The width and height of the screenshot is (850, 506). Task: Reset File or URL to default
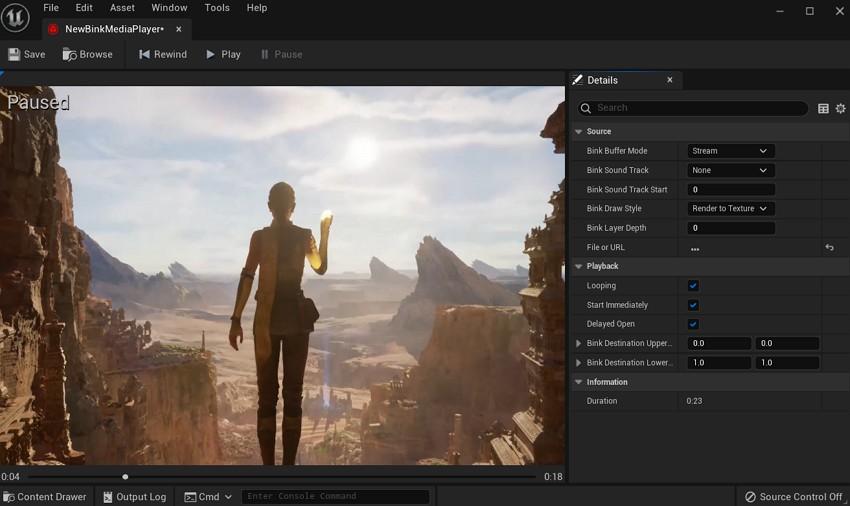[829, 247]
